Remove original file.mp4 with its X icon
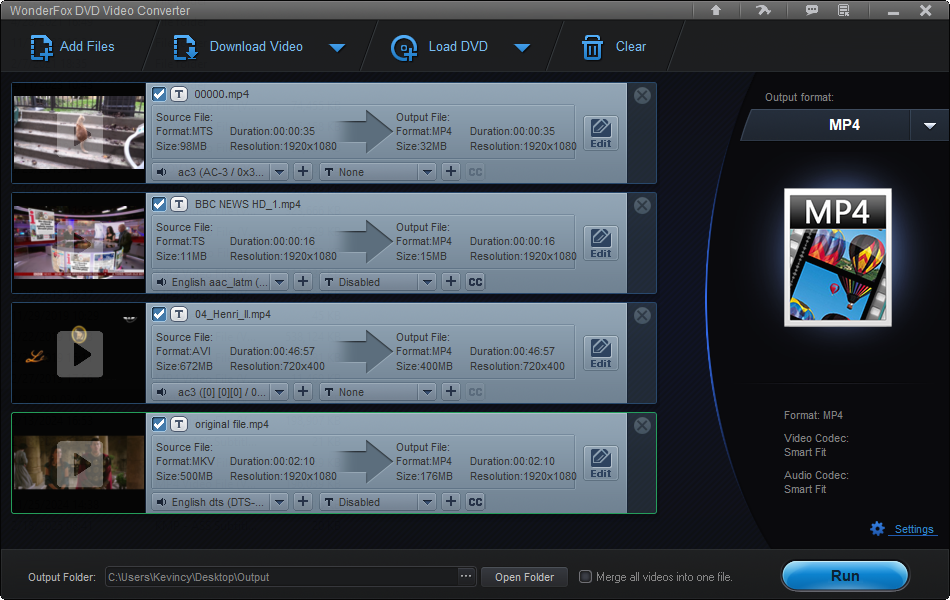The image size is (950, 600). [x=642, y=425]
